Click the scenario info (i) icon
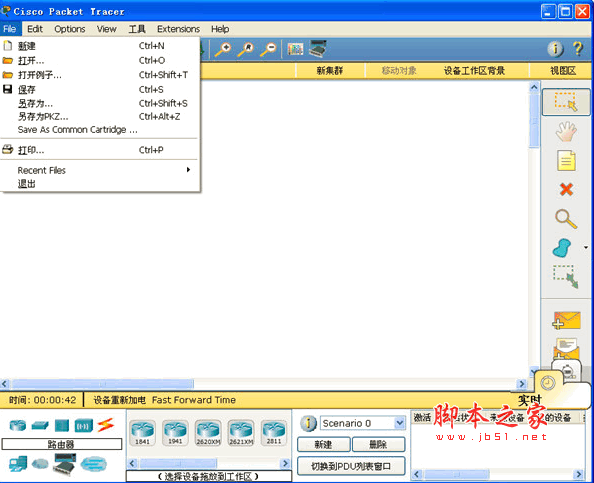Viewport: 594px width, 483px height. 308,423
